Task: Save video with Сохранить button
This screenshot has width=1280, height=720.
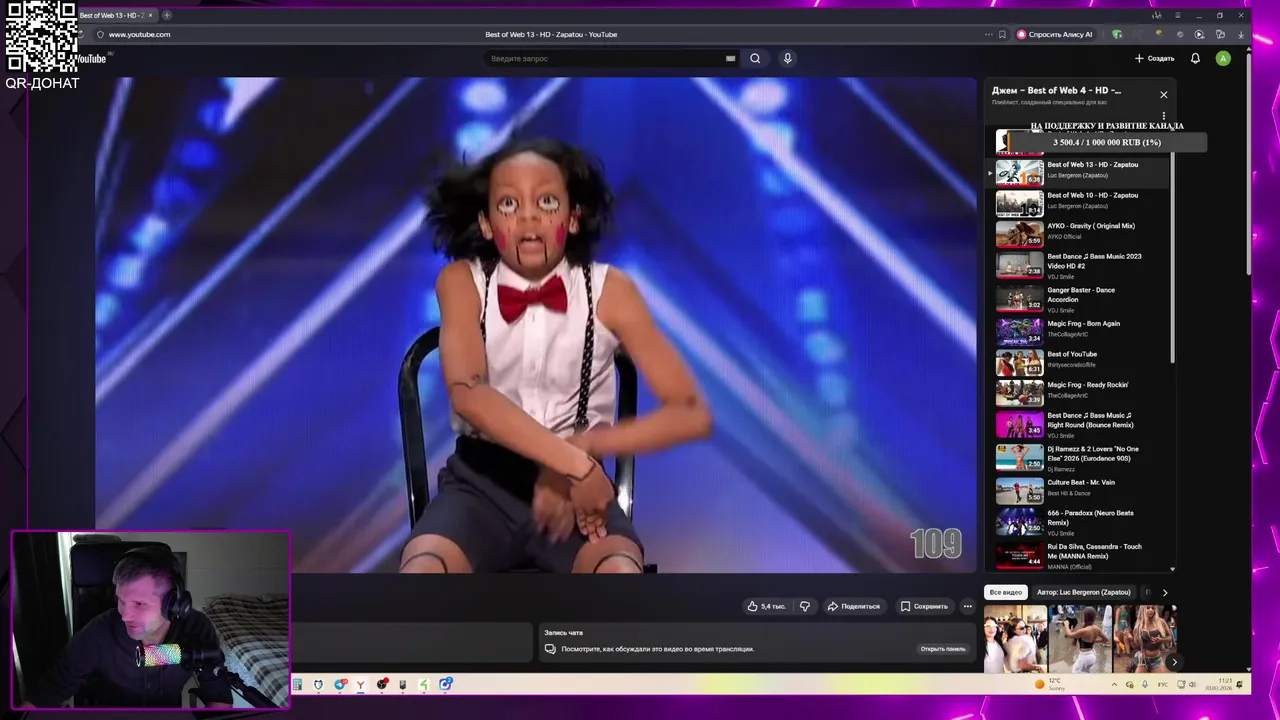Action: pyautogui.click(x=924, y=606)
